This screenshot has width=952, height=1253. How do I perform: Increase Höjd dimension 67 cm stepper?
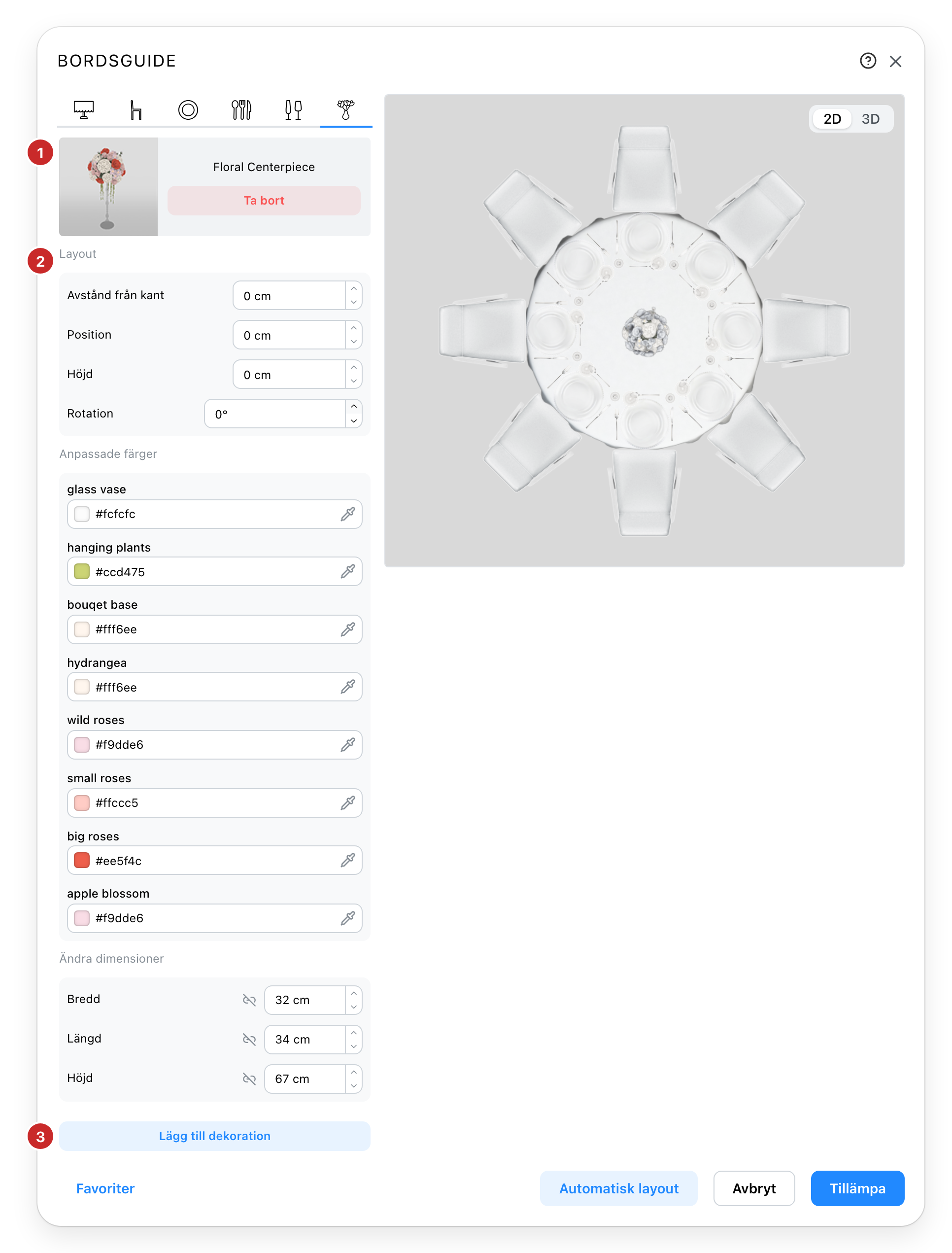coord(354,1072)
